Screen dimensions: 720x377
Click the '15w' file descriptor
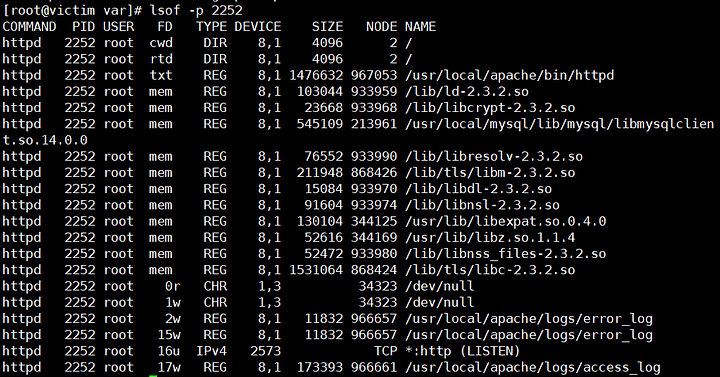(169, 335)
